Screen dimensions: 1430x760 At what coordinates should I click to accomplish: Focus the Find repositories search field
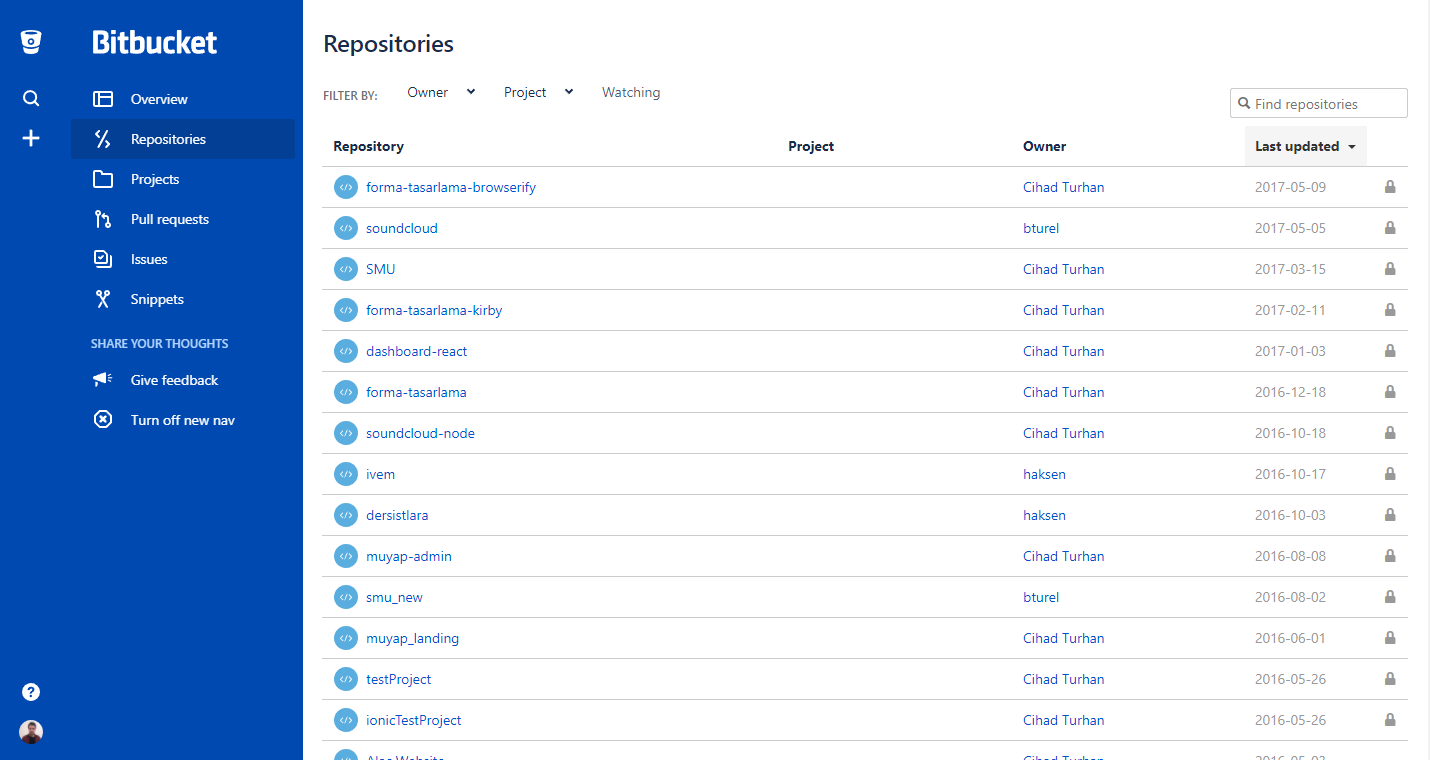(1319, 103)
